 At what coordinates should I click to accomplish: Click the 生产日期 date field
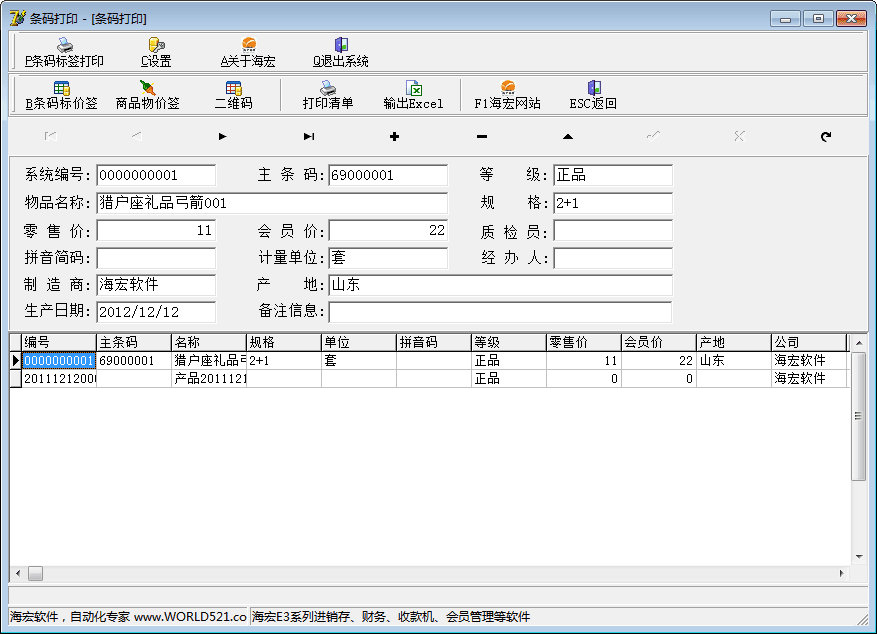(155, 312)
